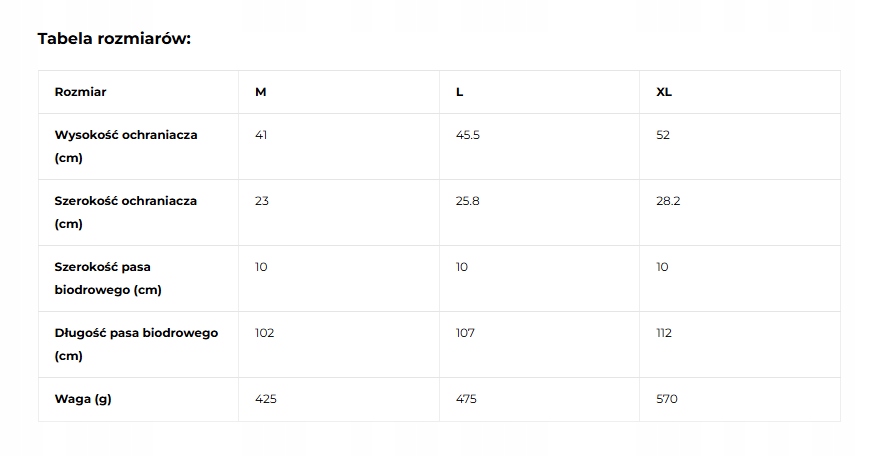Click the size L column header
Image resolution: width=877 pixels, height=456 pixels.
(x=459, y=92)
